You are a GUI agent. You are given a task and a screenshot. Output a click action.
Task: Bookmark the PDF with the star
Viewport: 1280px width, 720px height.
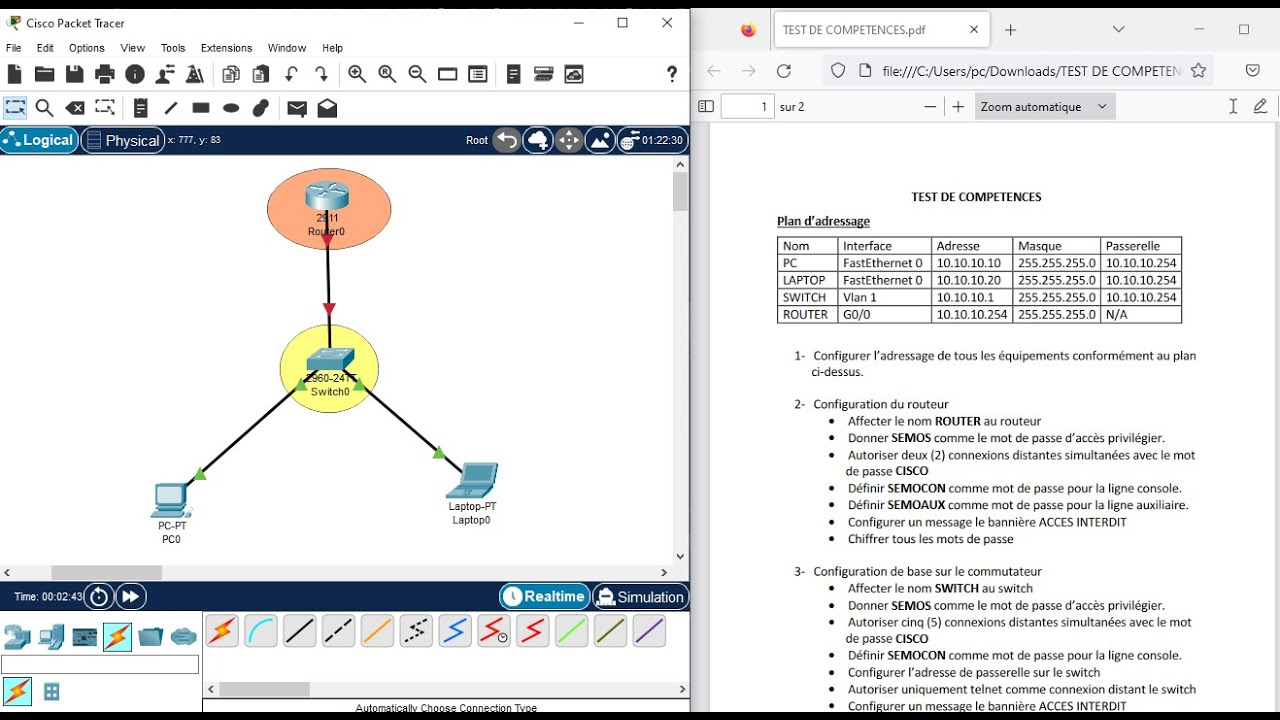click(x=1198, y=71)
